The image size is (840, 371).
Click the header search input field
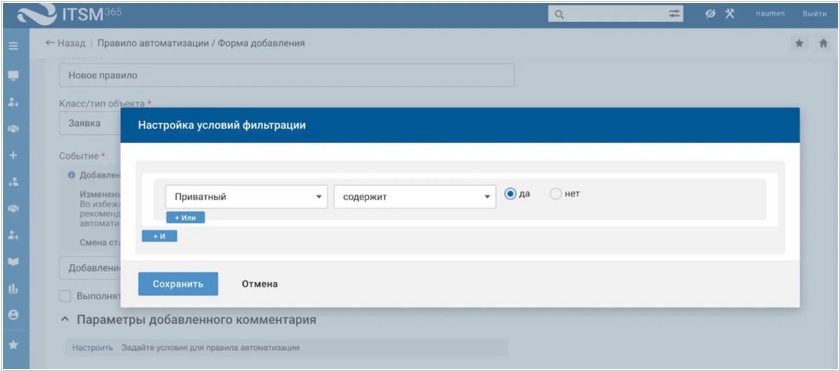(616, 14)
